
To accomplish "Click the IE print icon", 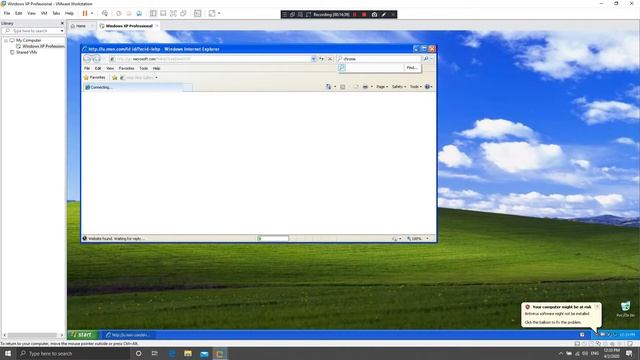I will pyautogui.click(x=365, y=87).
